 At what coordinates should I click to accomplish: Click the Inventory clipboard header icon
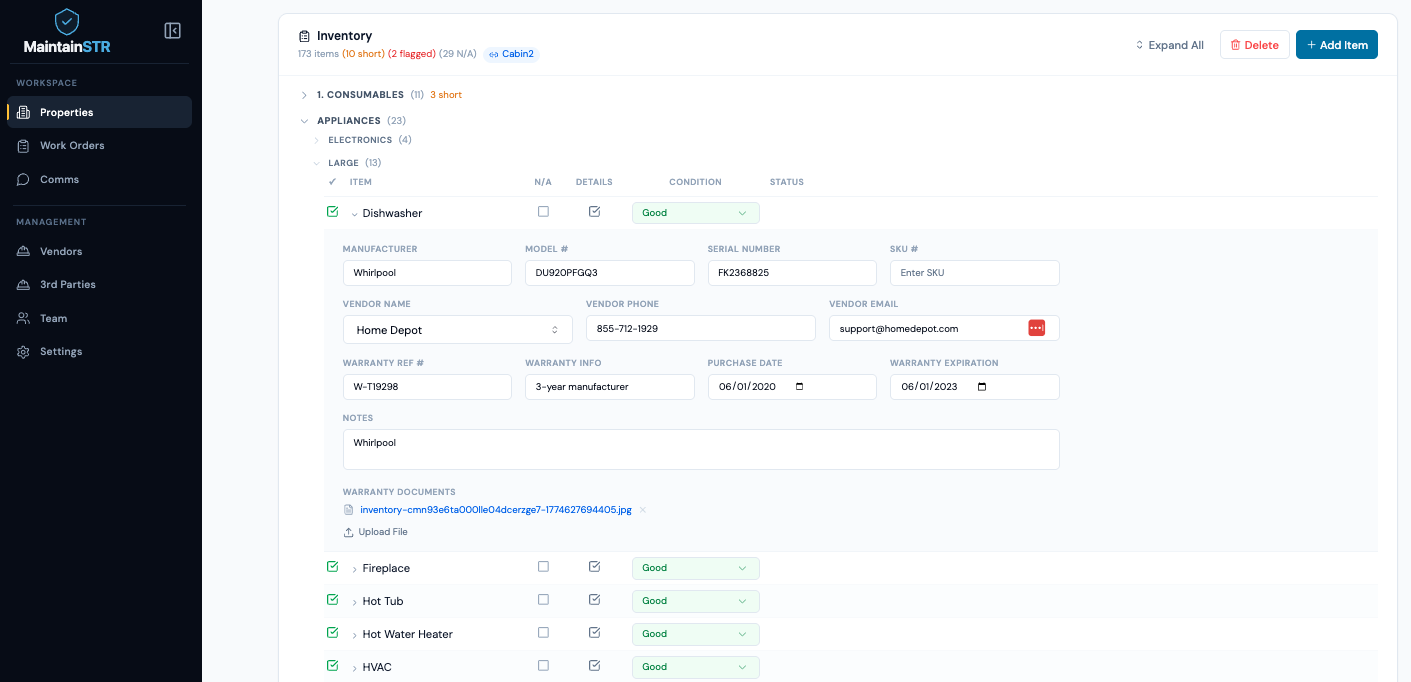(x=304, y=36)
